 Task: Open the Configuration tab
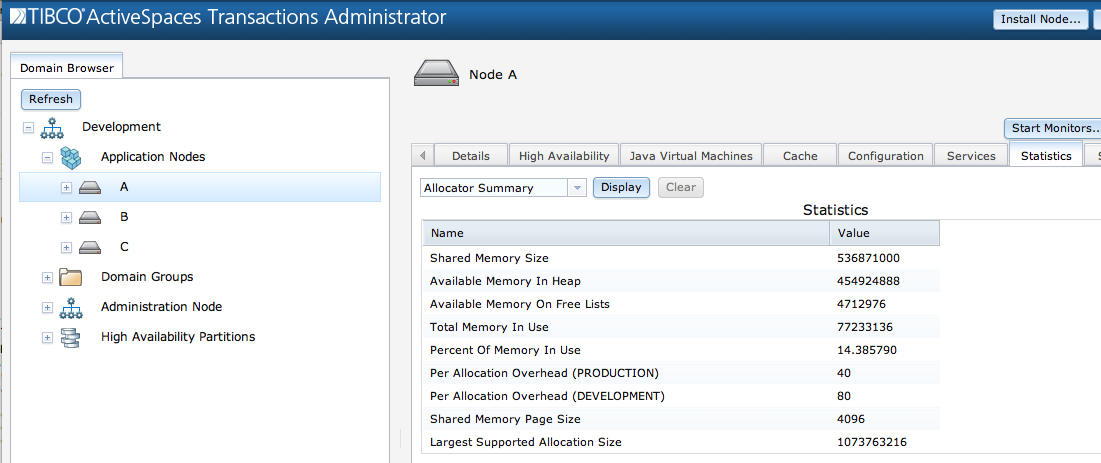(885, 156)
